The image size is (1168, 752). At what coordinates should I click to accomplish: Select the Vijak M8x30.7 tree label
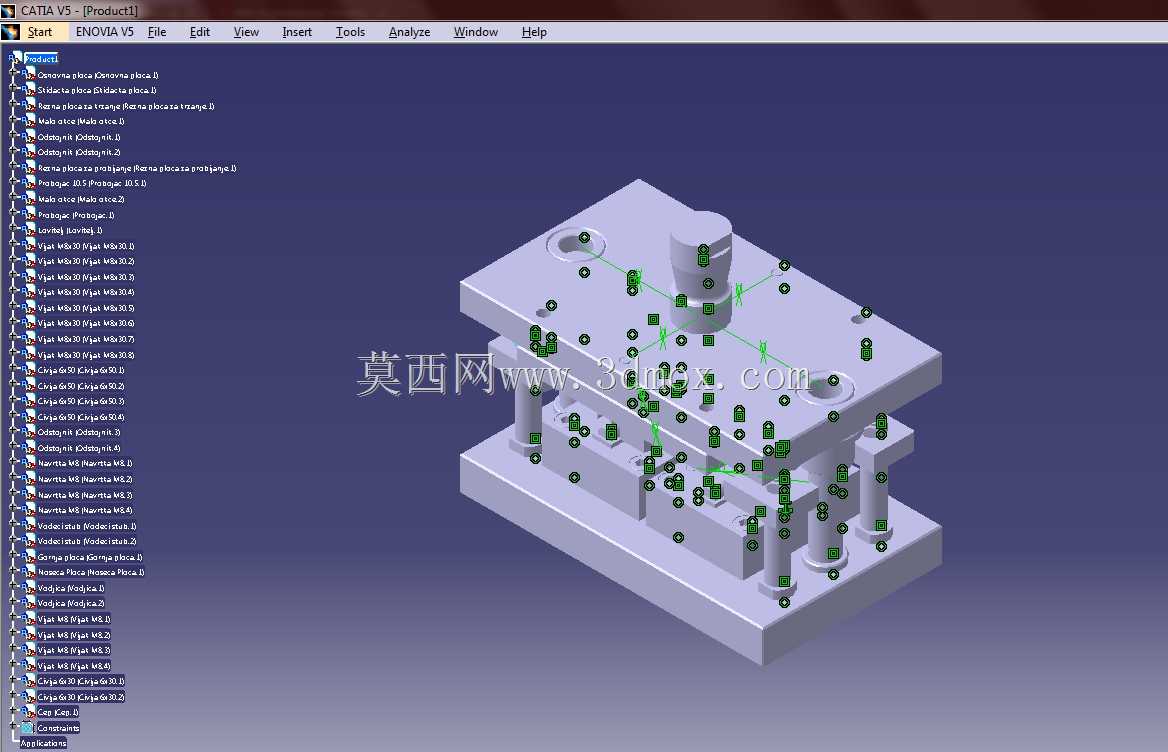click(x=86, y=339)
